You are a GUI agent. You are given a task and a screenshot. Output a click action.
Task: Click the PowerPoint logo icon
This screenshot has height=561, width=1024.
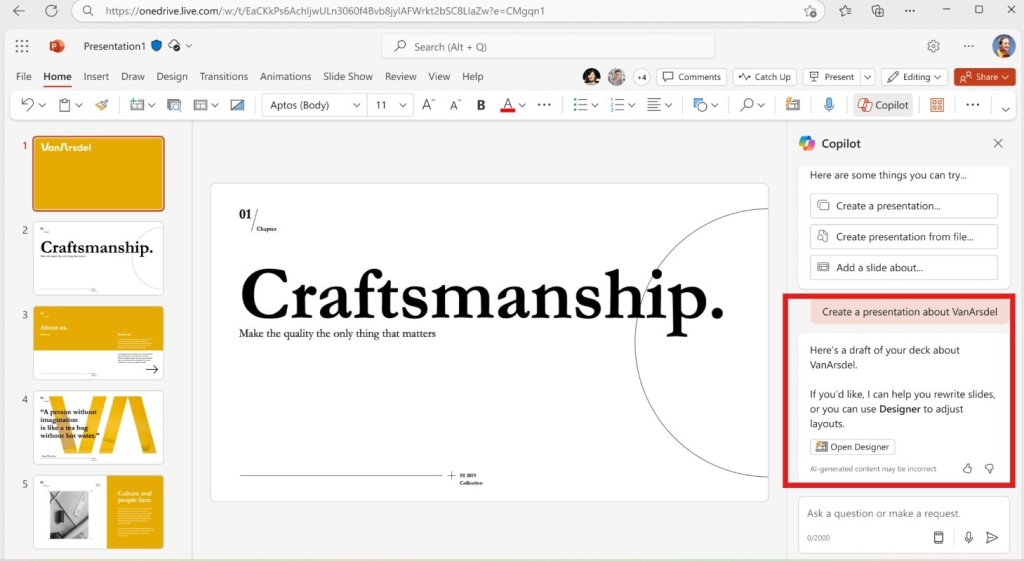(x=57, y=46)
